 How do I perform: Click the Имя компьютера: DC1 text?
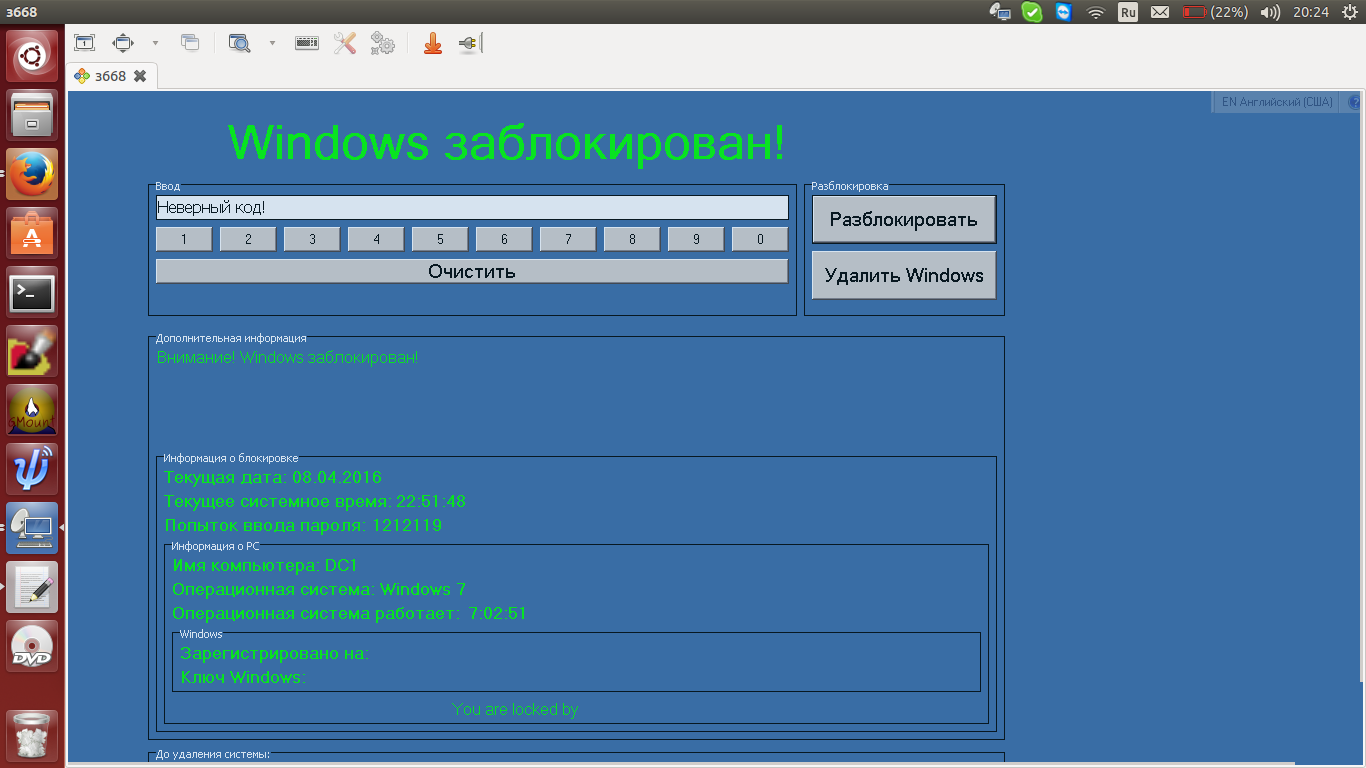tap(265, 565)
